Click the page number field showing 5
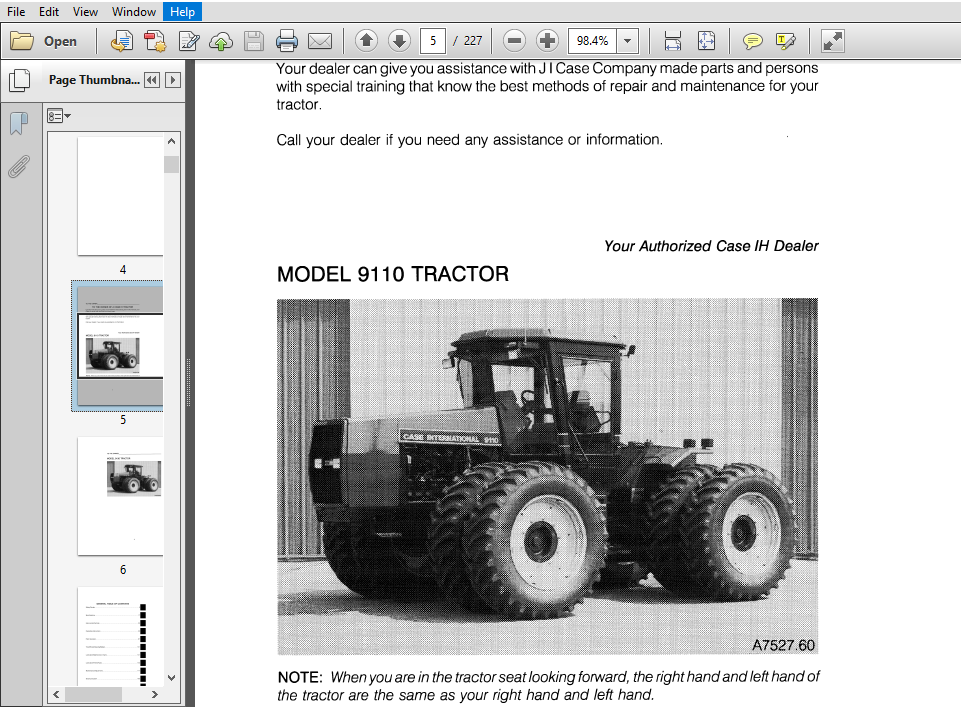Screen dimensions: 961x707 click(433, 41)
